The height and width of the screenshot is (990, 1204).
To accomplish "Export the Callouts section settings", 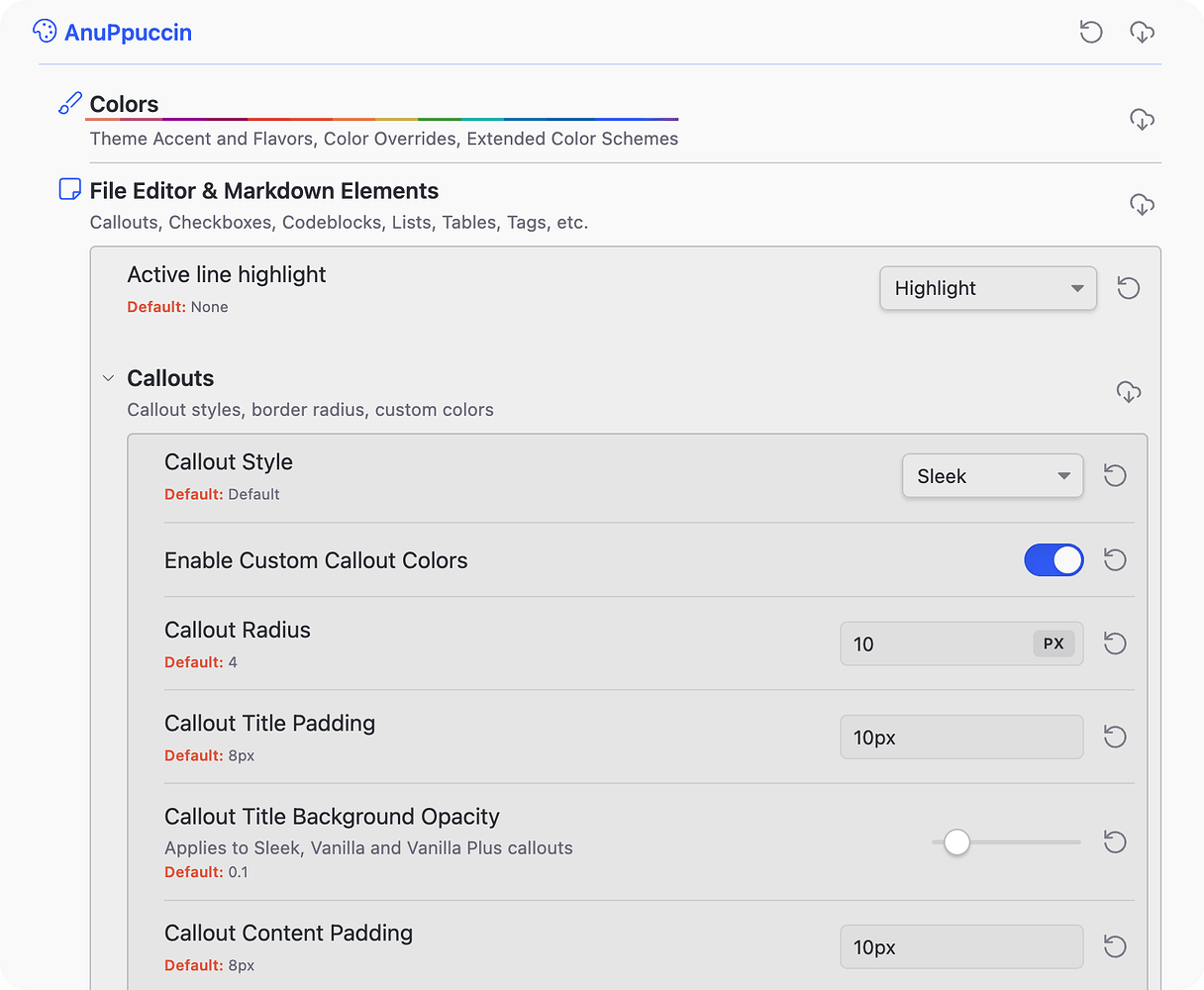I will pyautogui.click(x=1129, y=392).
